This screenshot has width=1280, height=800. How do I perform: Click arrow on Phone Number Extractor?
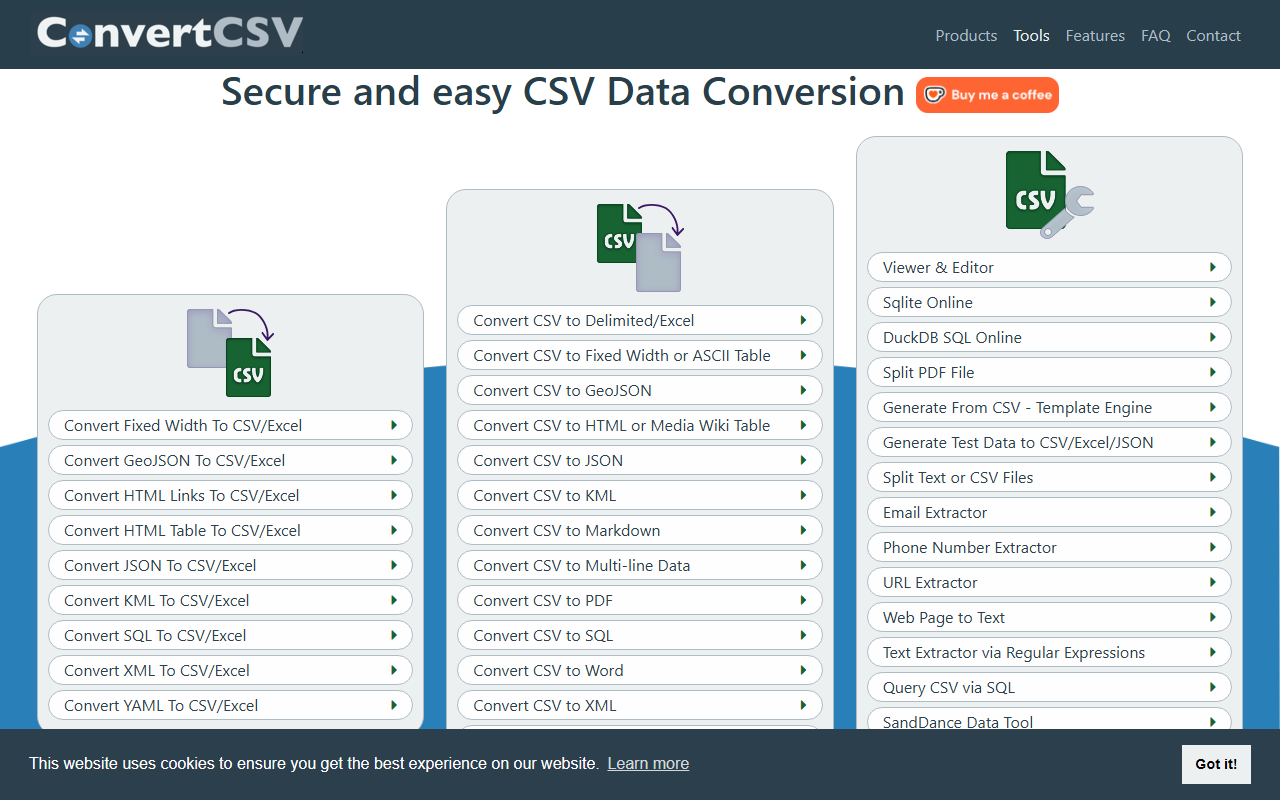coord(1212,547)
